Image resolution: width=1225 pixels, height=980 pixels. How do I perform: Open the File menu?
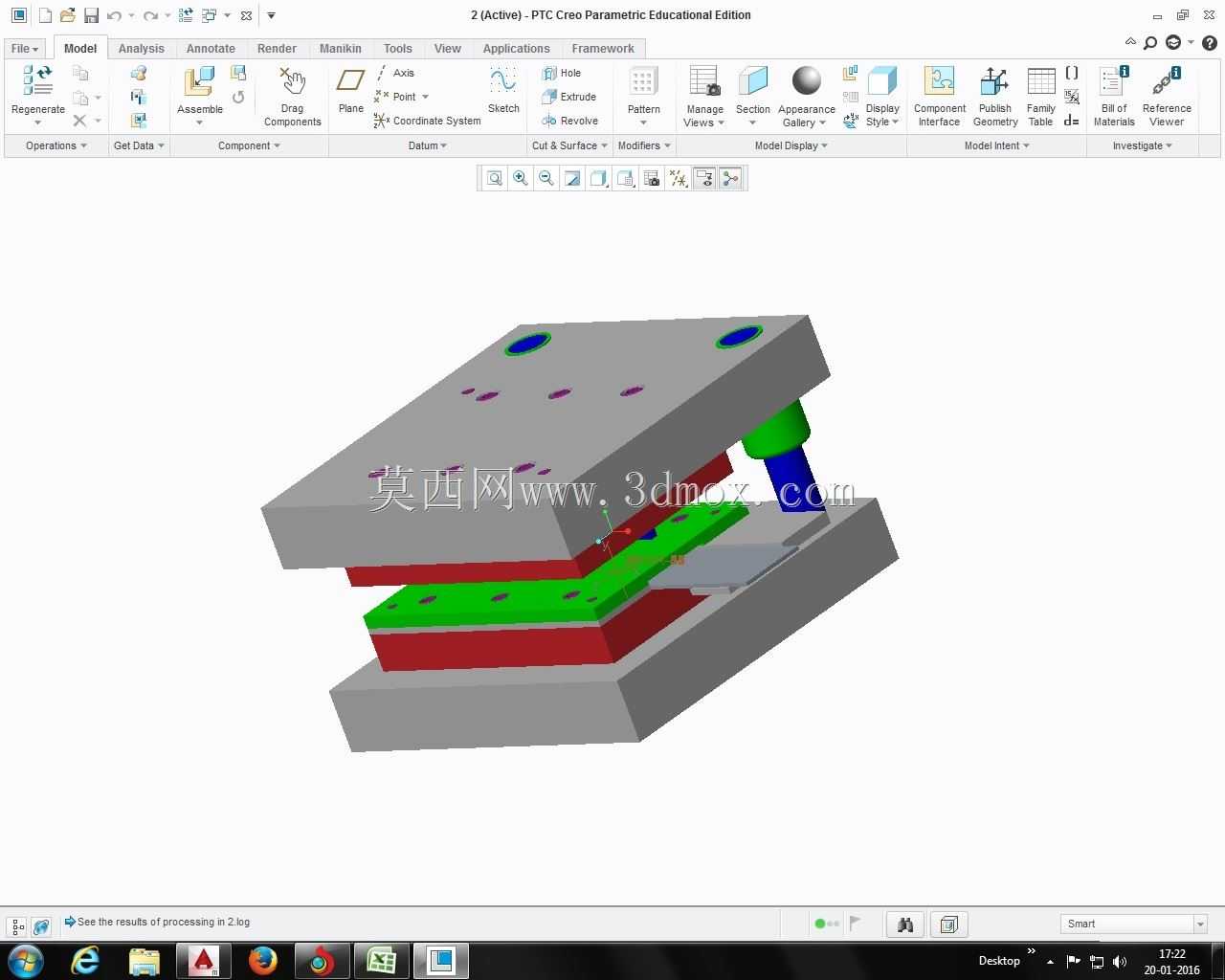tap(24, 49)
